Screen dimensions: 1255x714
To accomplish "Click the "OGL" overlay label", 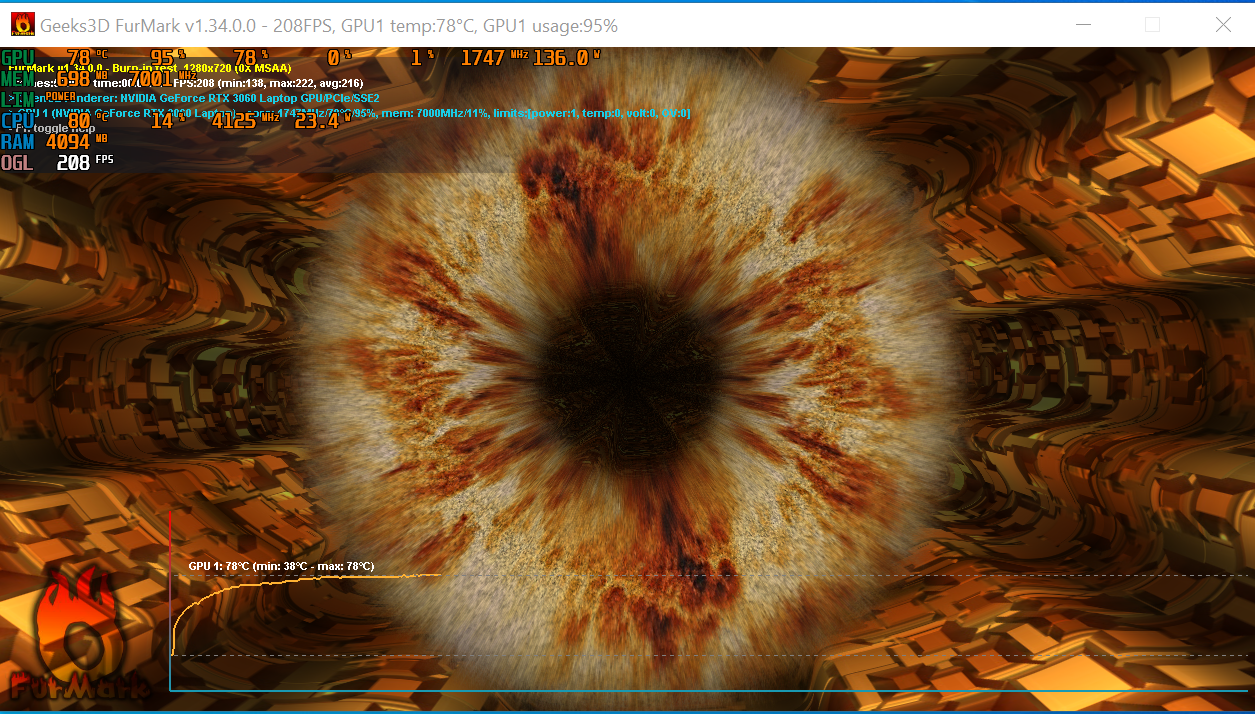I will (17, 162).
